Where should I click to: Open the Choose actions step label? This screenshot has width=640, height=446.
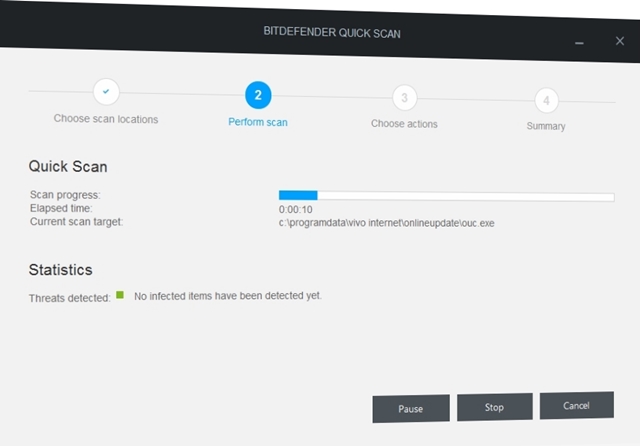(x=404, y=124)
